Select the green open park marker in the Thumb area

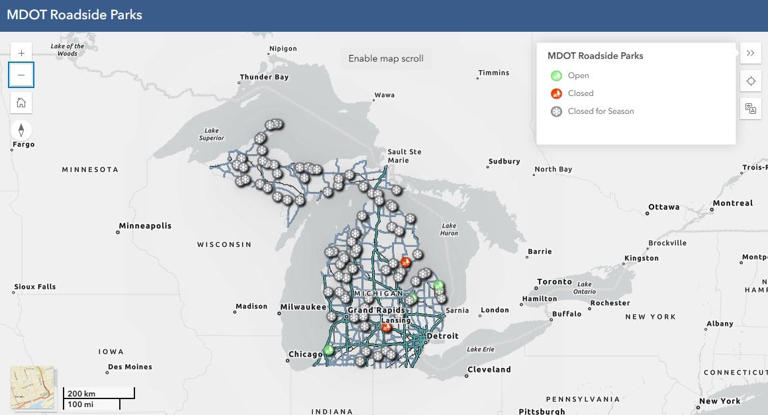click(x=439, y=285)
